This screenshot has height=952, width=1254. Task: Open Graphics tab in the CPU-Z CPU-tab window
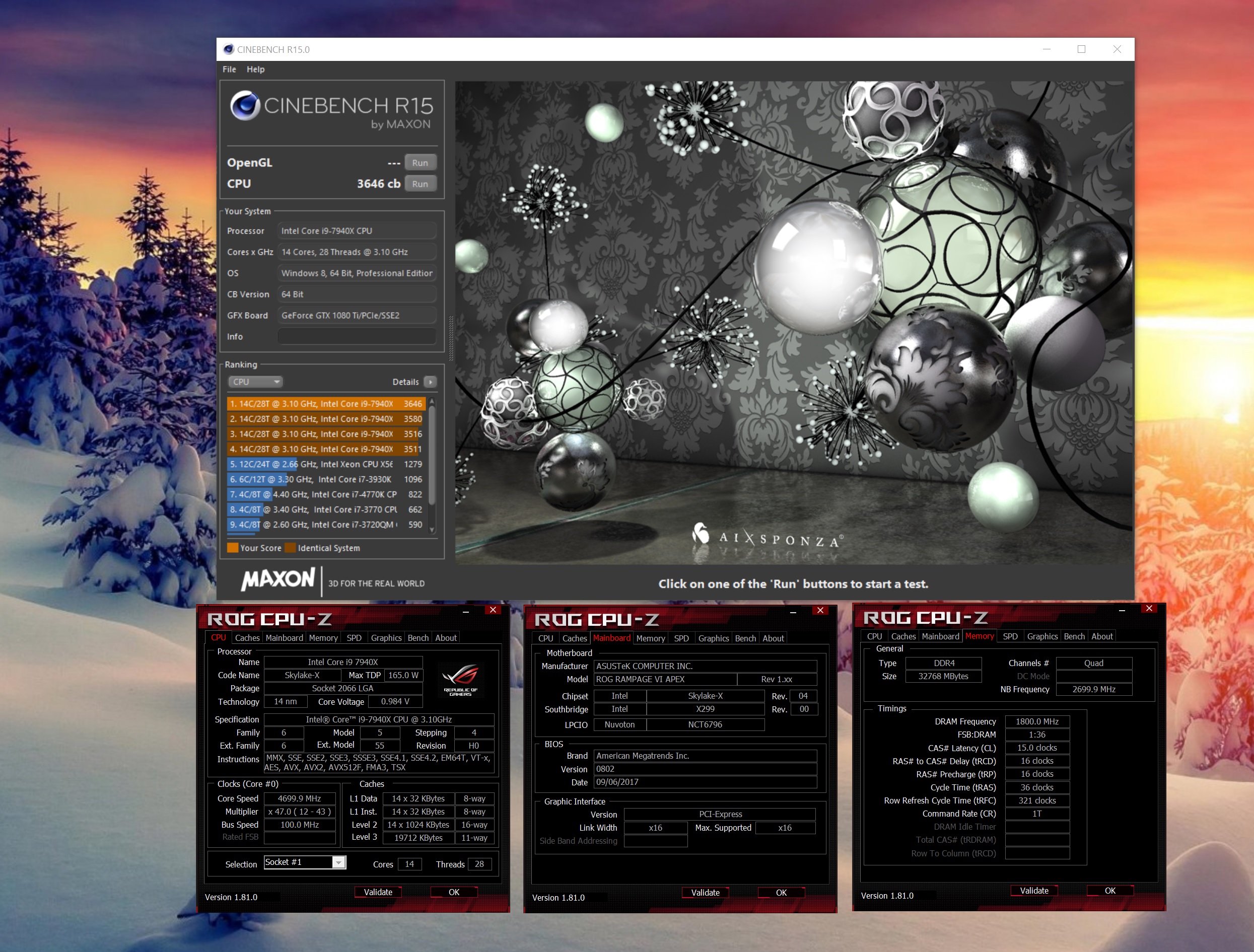click(386, 638)
